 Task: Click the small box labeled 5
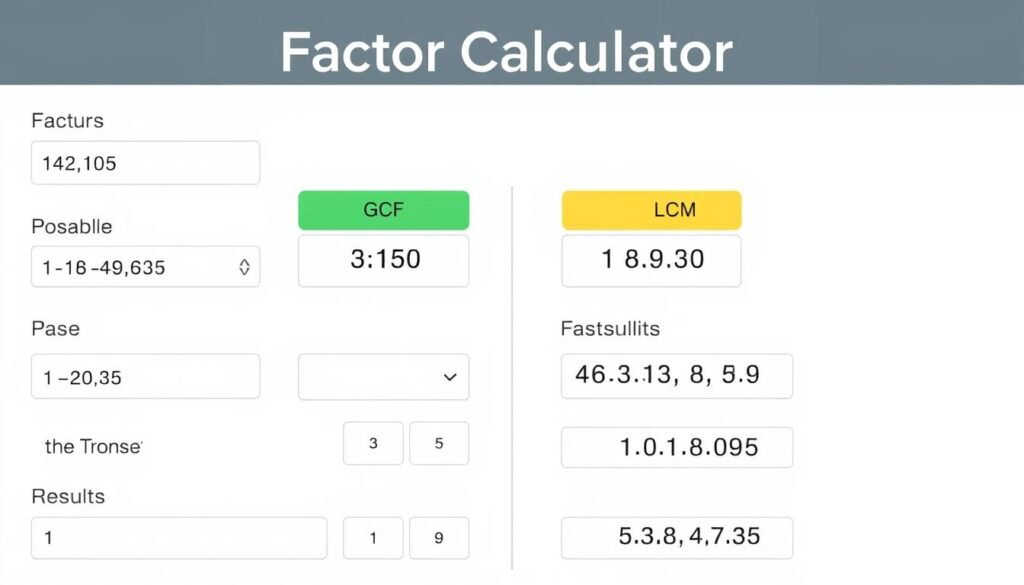(439, 443)
